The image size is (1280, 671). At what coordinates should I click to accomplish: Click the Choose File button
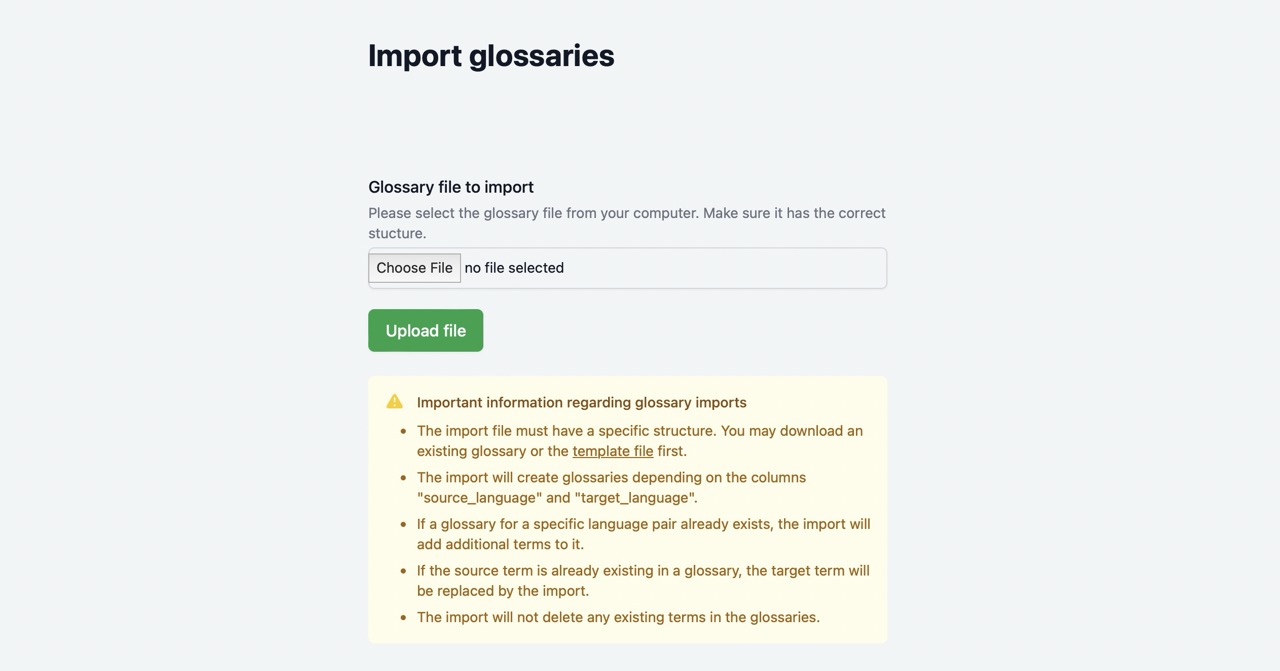click(x=414, y=268)
